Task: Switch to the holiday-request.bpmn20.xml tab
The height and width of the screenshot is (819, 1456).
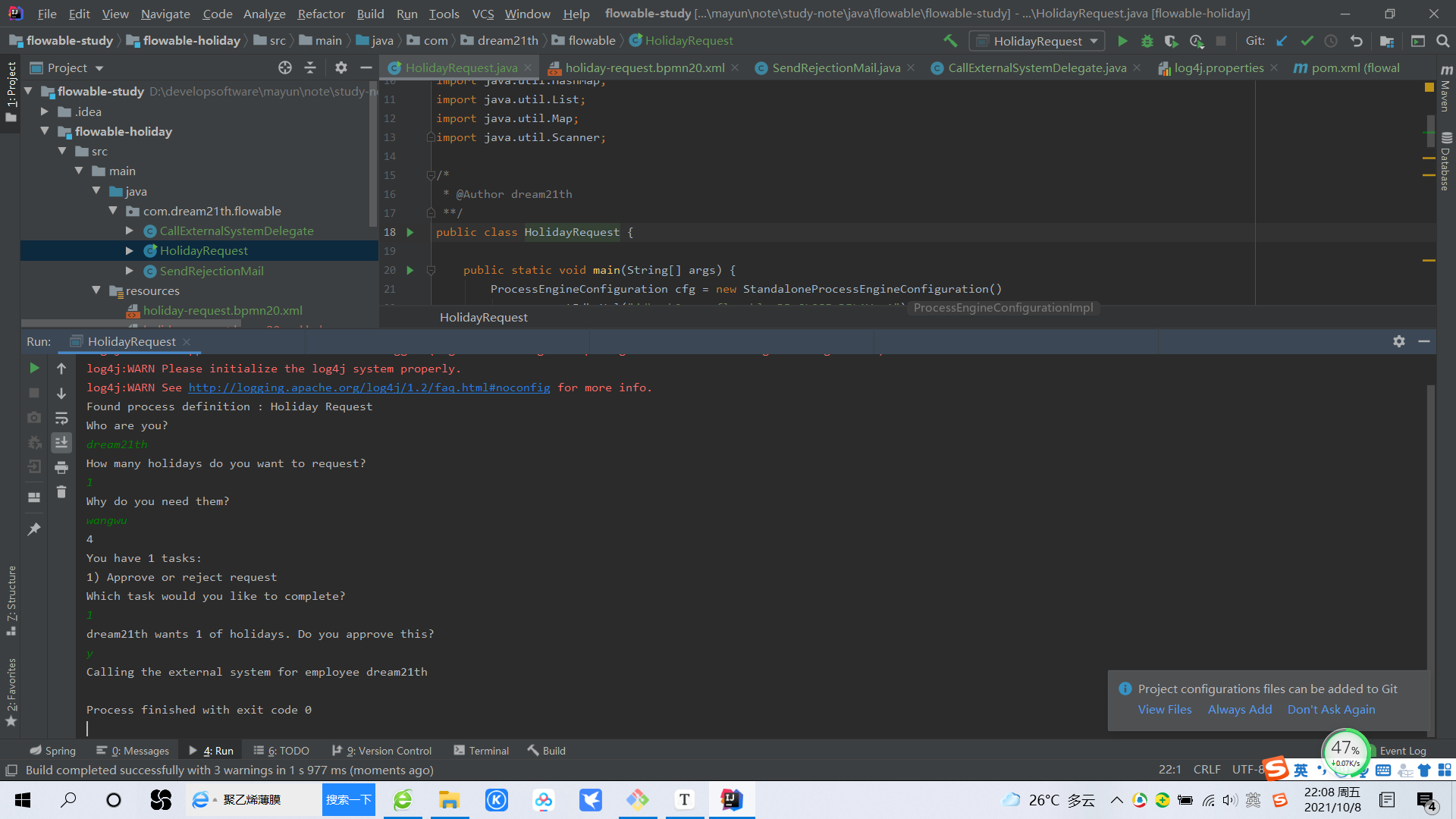Action: click(x=644, y=67)
